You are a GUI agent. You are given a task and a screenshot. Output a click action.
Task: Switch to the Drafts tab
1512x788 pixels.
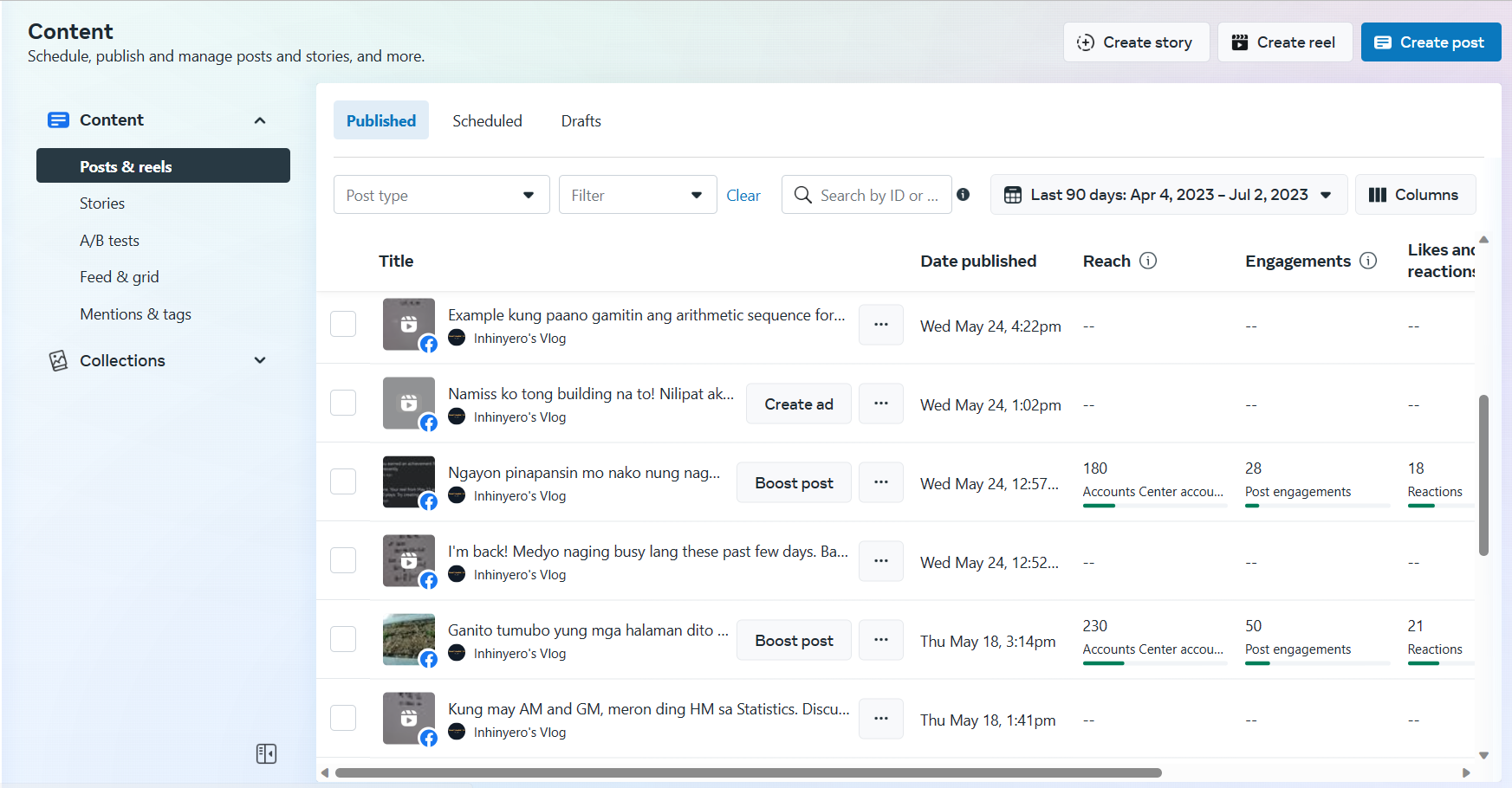pyautogui.click(x=581, y=121)
